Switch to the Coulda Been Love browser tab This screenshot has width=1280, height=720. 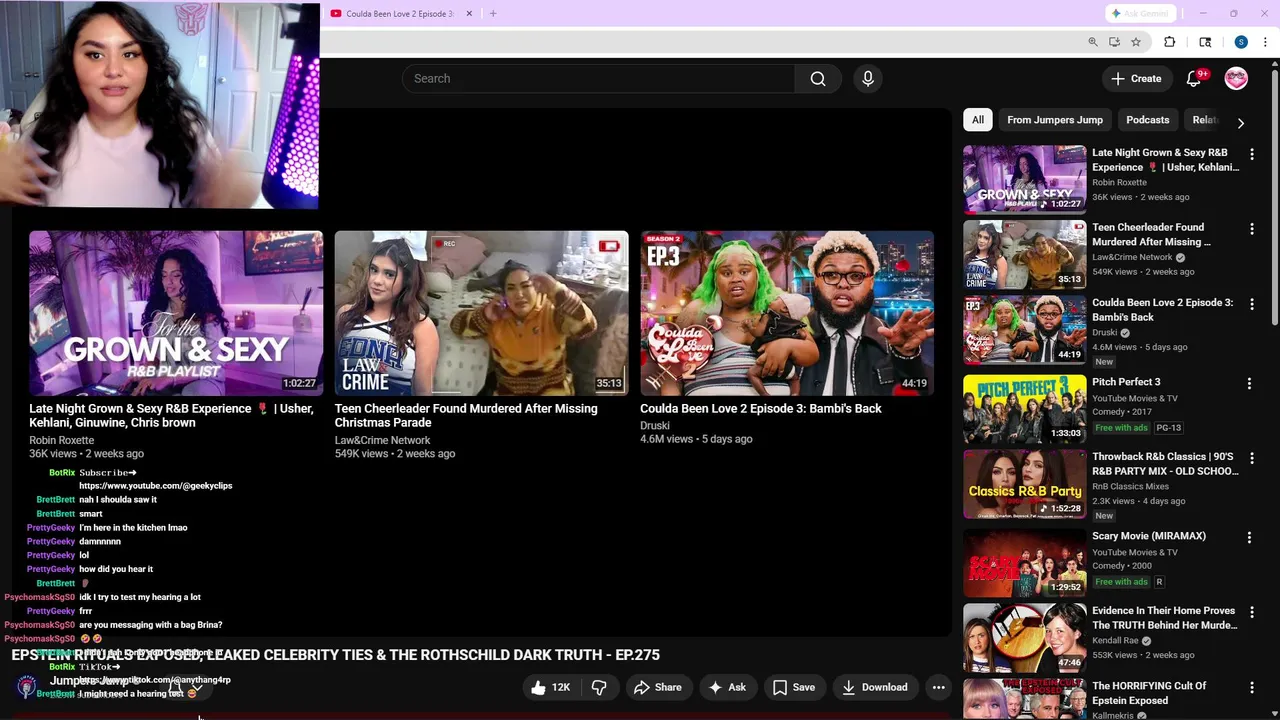tap(400, 13)
